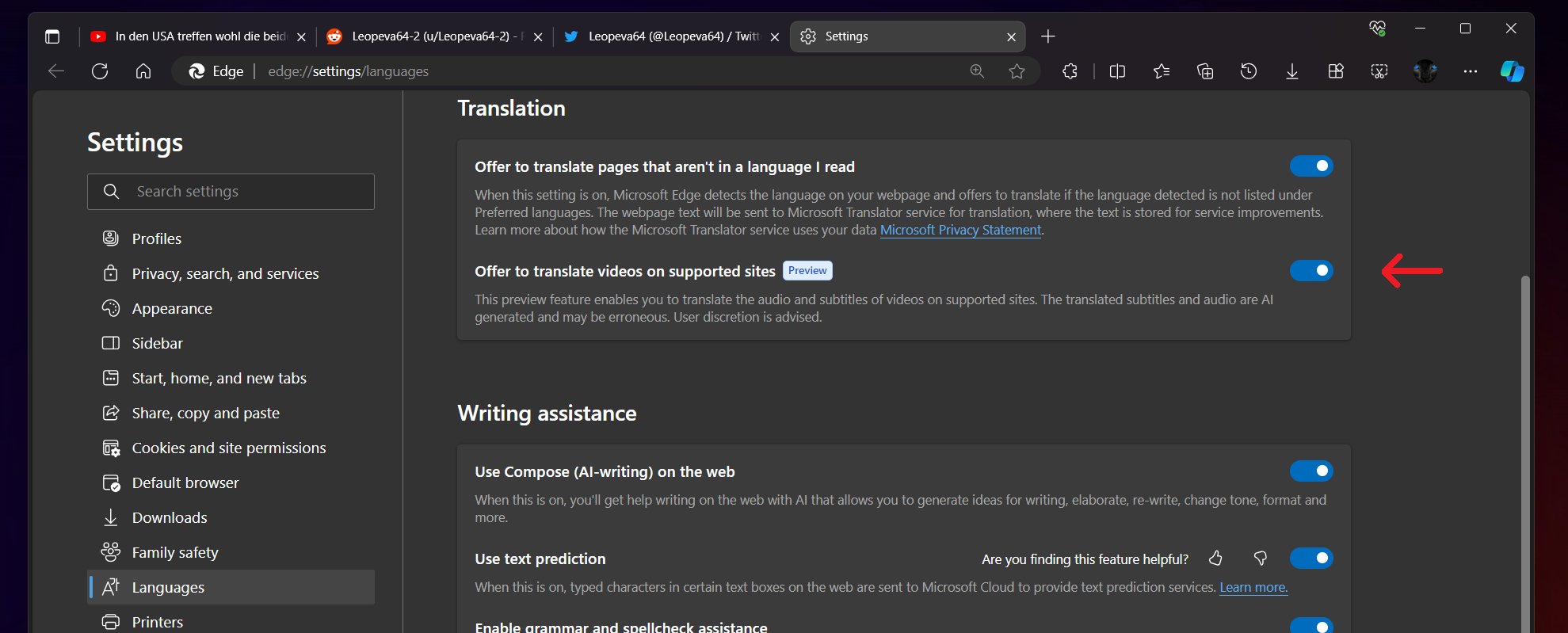
Task: Open Profiles settings
Action: pos(231,238)
